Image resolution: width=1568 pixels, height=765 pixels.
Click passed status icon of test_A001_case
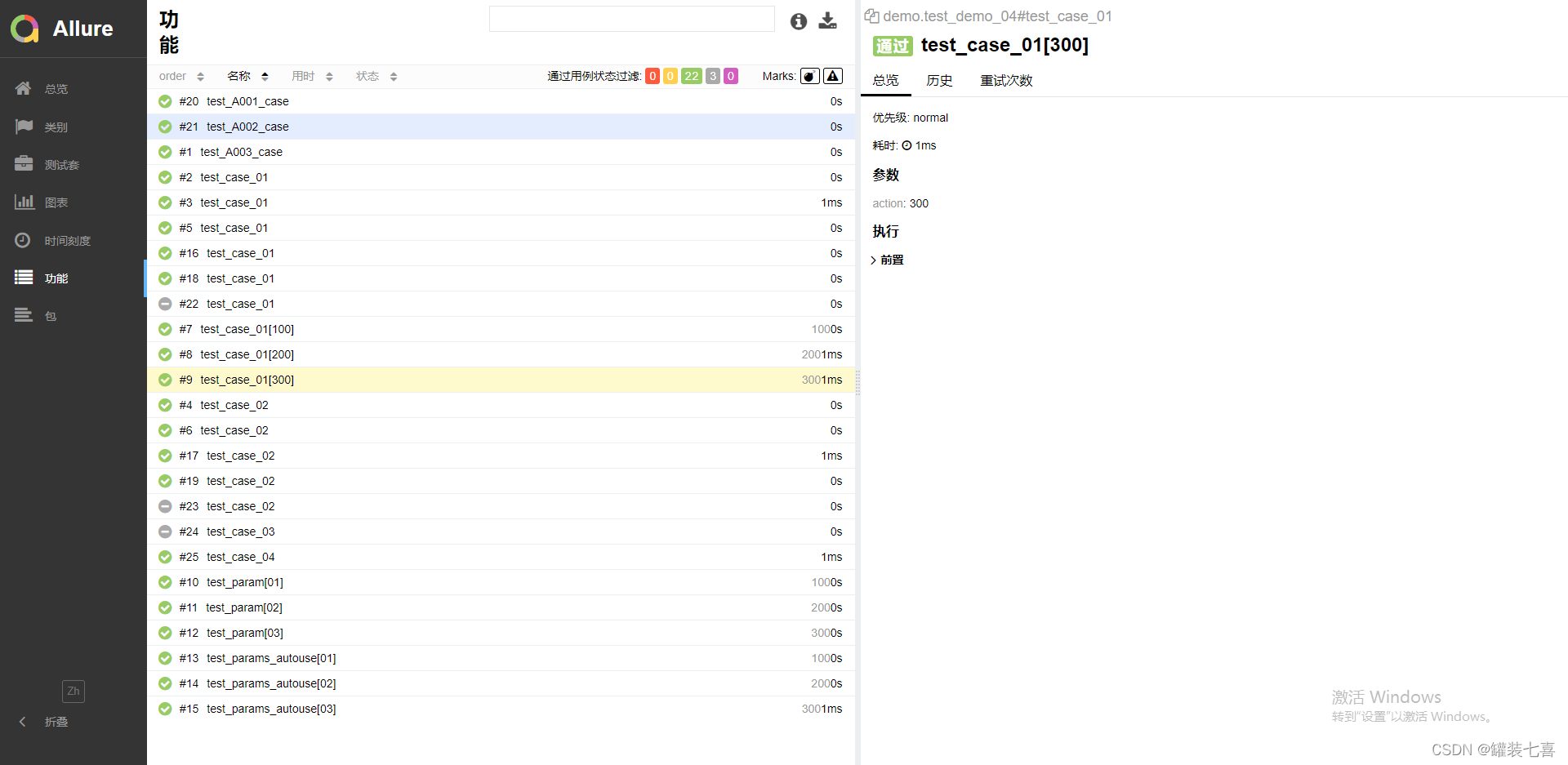point(165,101)
